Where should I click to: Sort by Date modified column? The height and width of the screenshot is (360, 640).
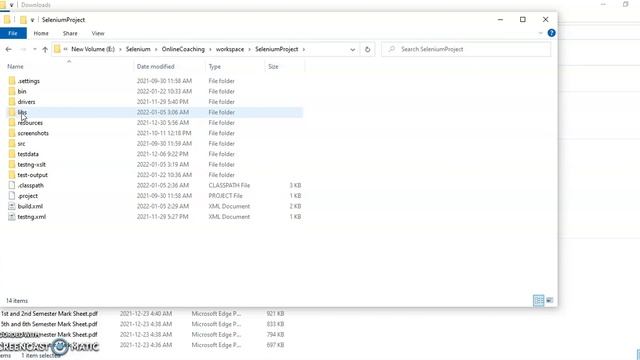pyautogui.click(x=156, y=66)
